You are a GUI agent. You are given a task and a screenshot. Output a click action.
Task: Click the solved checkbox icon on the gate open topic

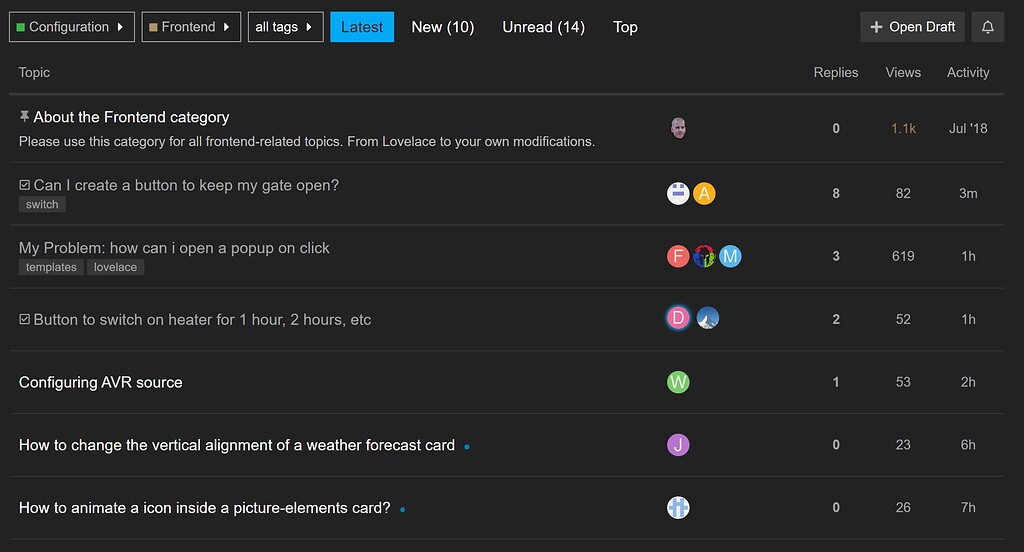click(x=24, y=185)
